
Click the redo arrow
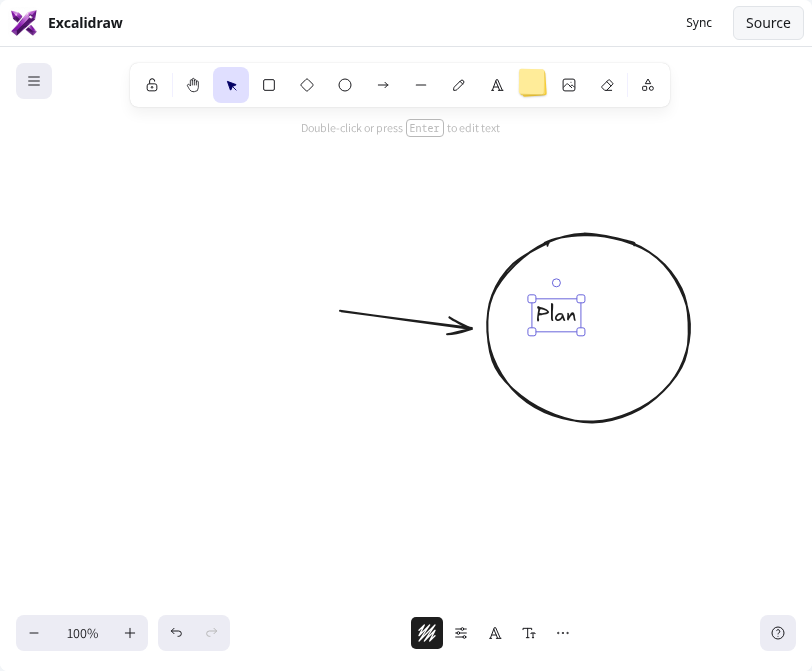click(211, 633)
